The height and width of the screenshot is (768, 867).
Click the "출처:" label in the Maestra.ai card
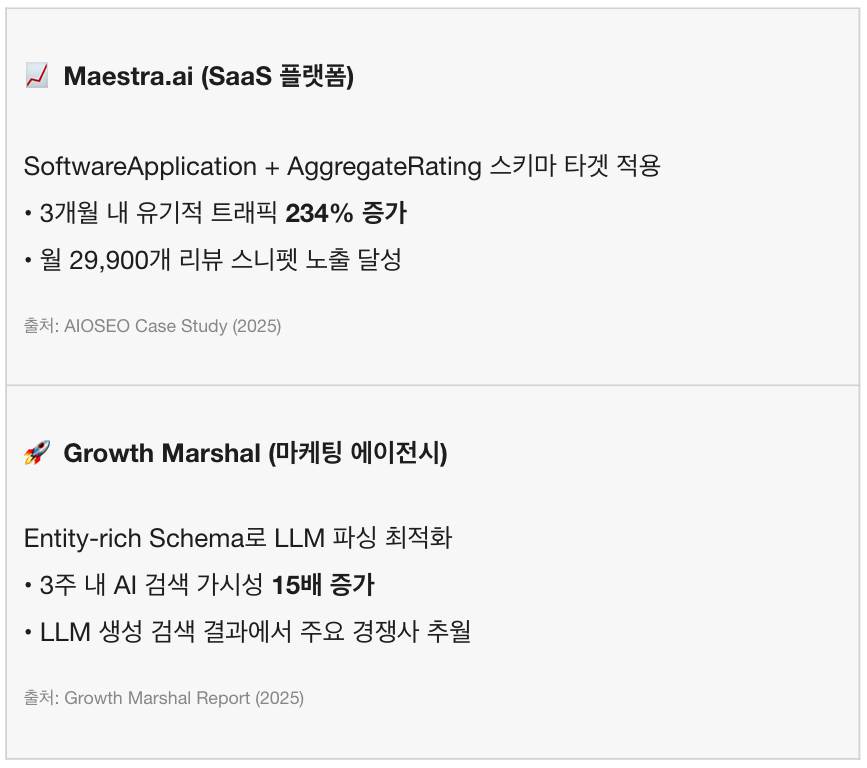(x=41, y=326)
